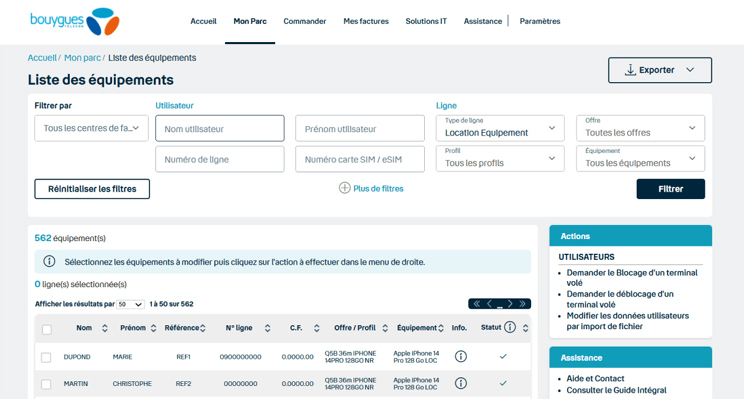Screen dimensions: 744x399
Task: Jump to last results page arrow
Action: (522, 304)
